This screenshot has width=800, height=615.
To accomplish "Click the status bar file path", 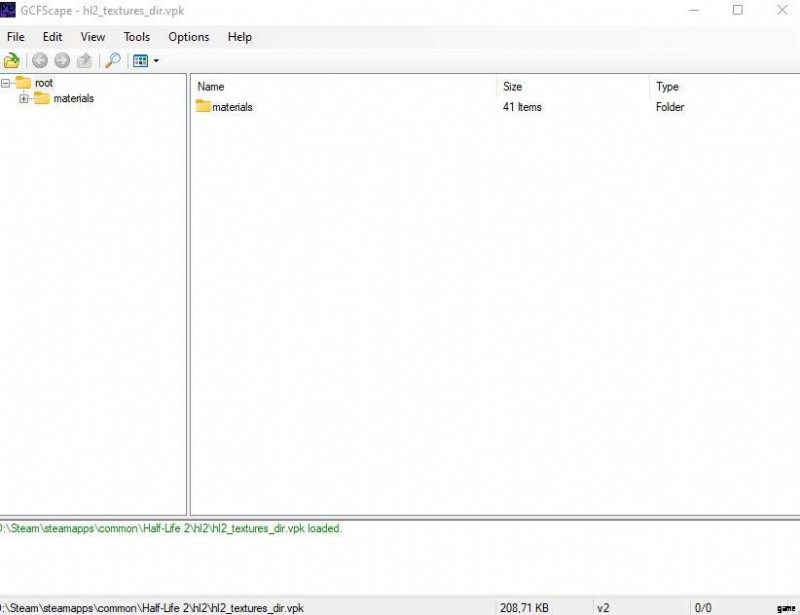I will 152,608.
